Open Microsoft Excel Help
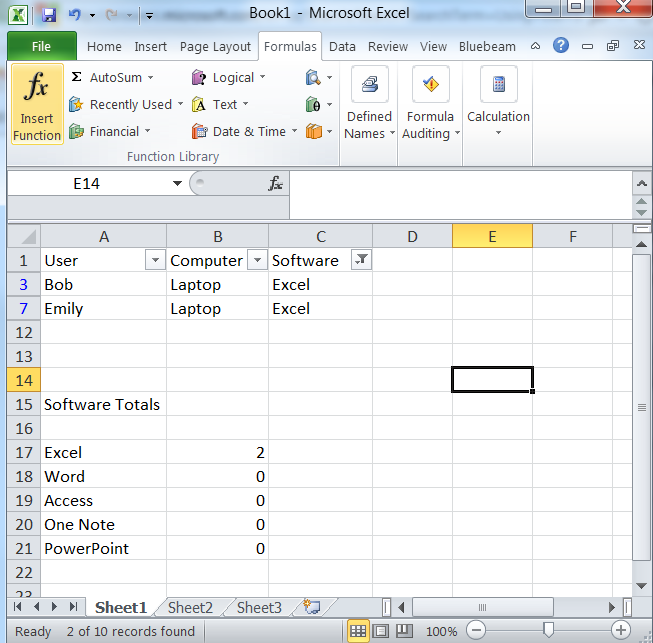The height and width of the screenshot is (643, 653). [561, 45]
